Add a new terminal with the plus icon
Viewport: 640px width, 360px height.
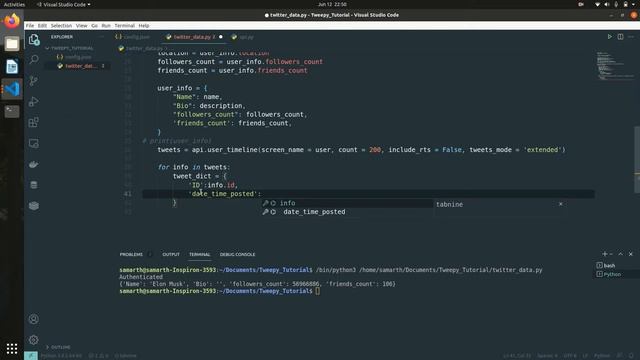coord(604,254)
